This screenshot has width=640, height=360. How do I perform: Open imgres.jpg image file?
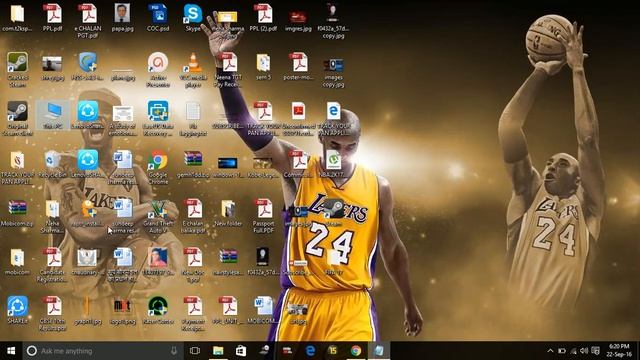(298, 21)
